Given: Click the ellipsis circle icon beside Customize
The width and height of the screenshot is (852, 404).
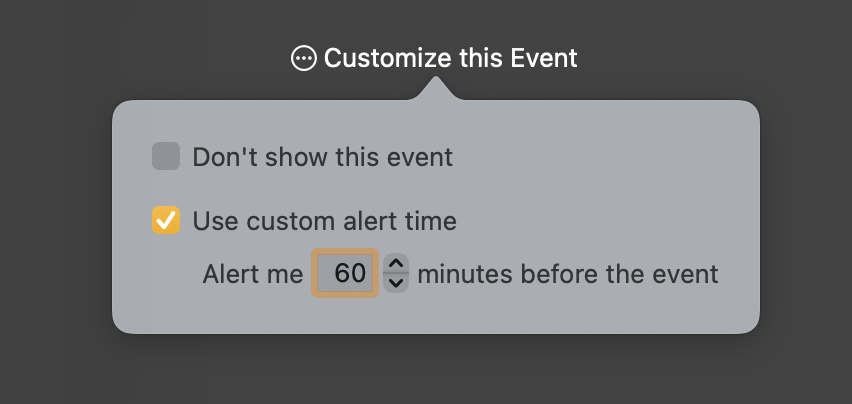Looking at the screenshot, I should point(303,58).
